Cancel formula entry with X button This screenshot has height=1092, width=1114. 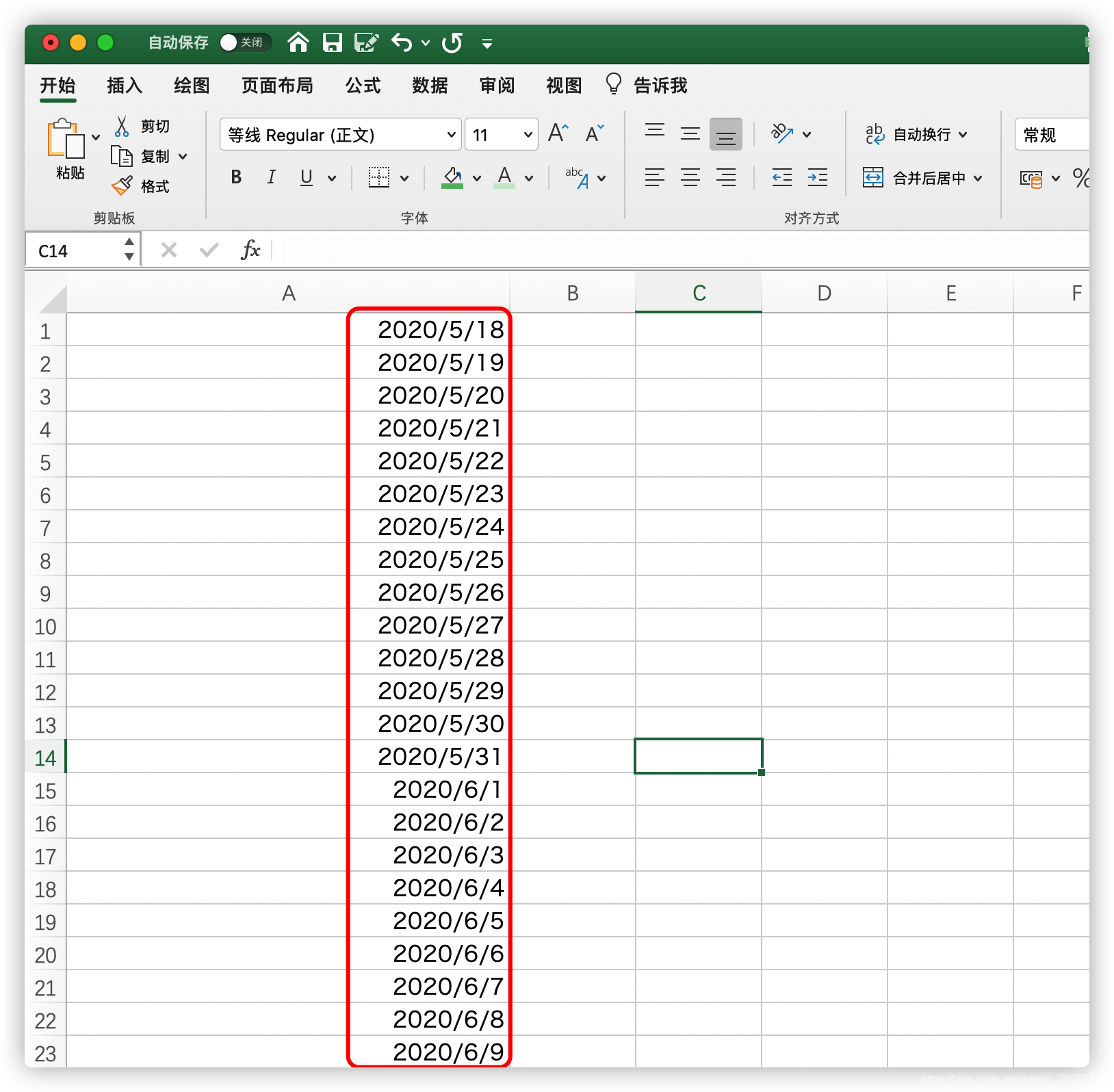tap(169, 250)
